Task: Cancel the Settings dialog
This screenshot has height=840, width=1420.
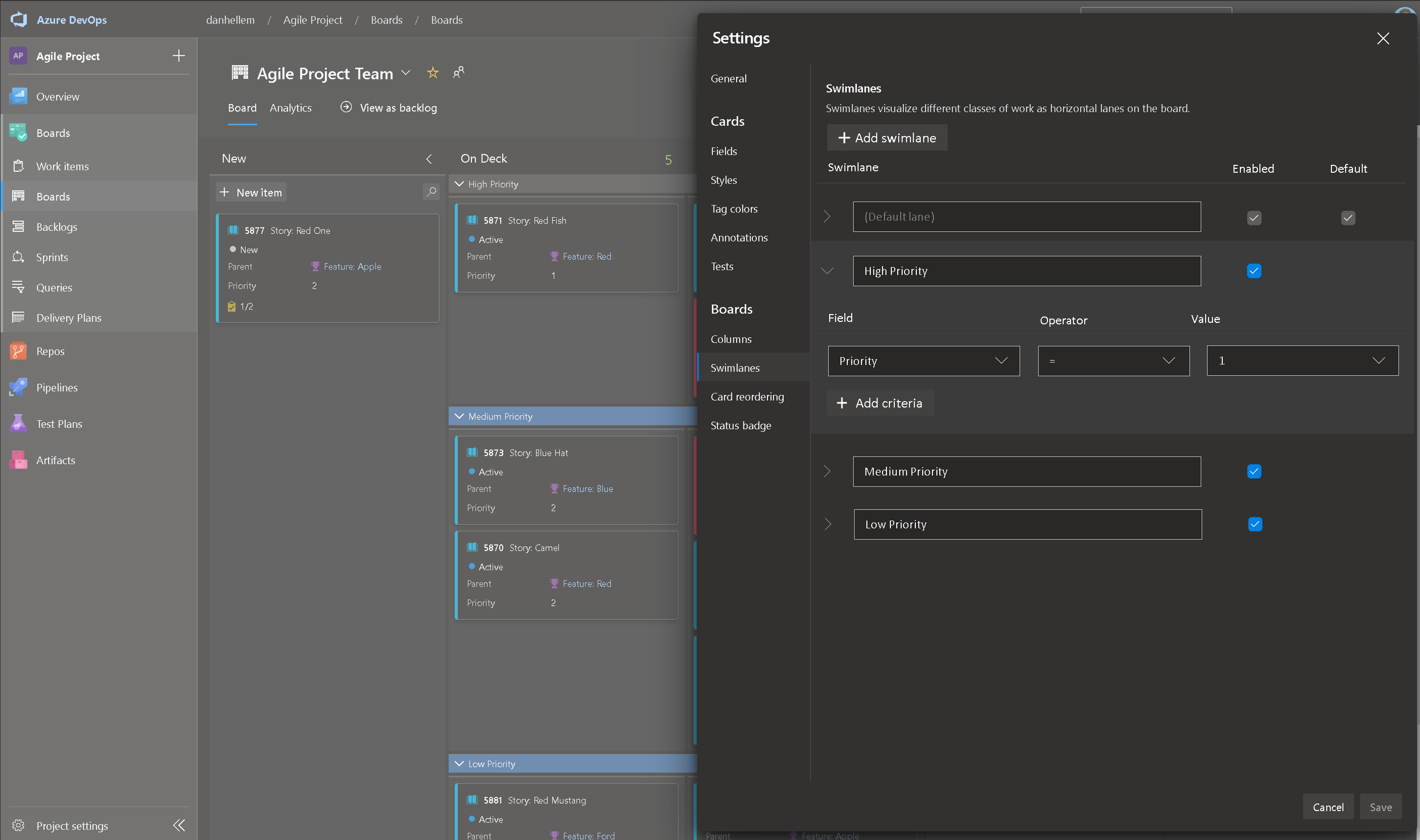Action: point(1327,807)
